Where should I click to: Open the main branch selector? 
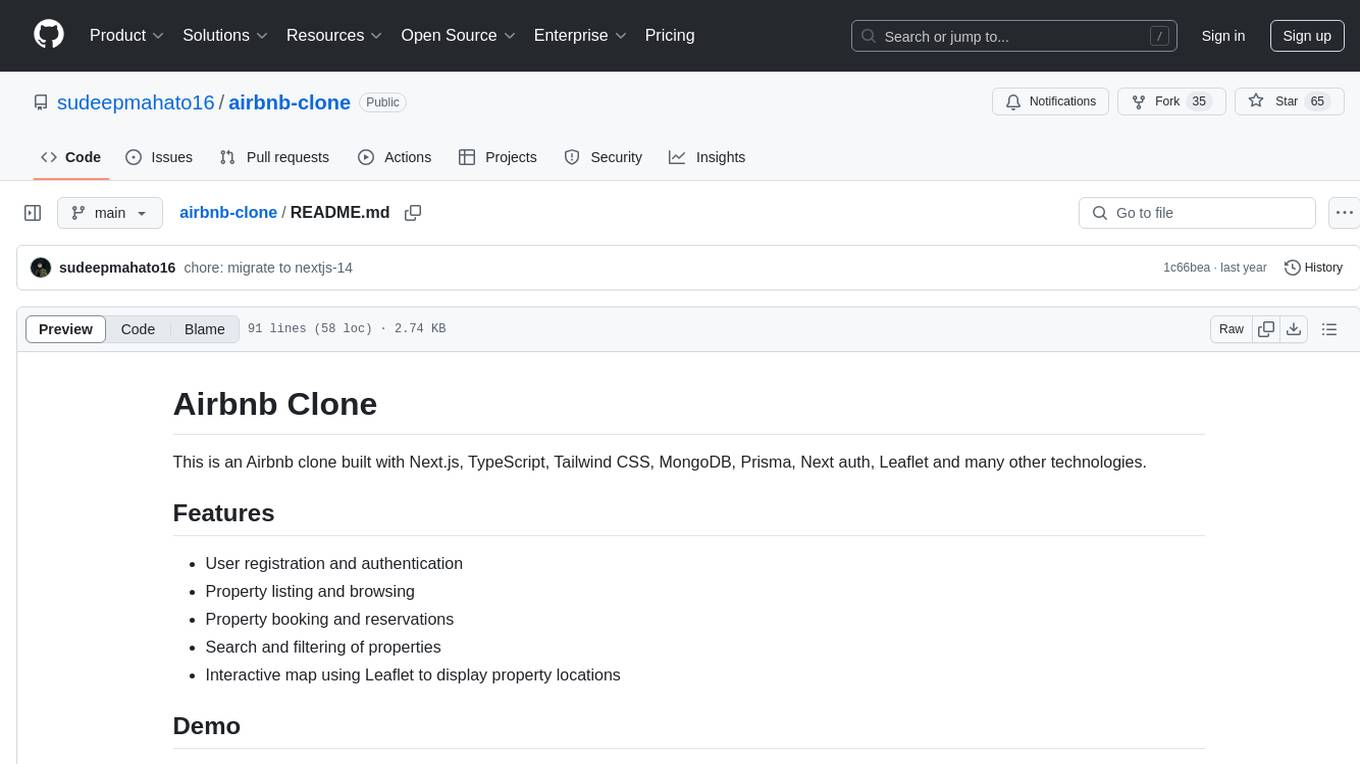110,213
